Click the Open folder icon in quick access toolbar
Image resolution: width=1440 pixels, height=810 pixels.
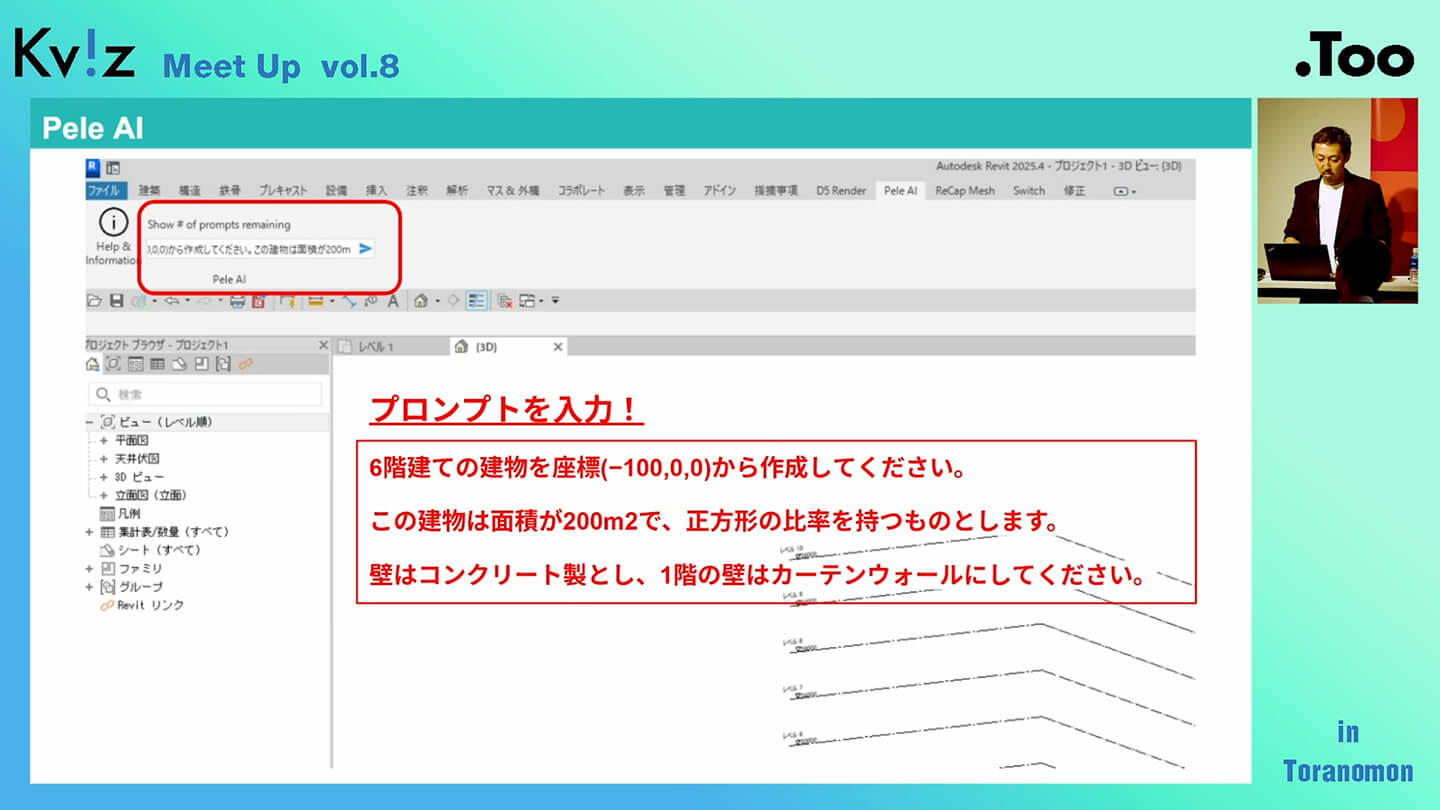coord(95,300)
